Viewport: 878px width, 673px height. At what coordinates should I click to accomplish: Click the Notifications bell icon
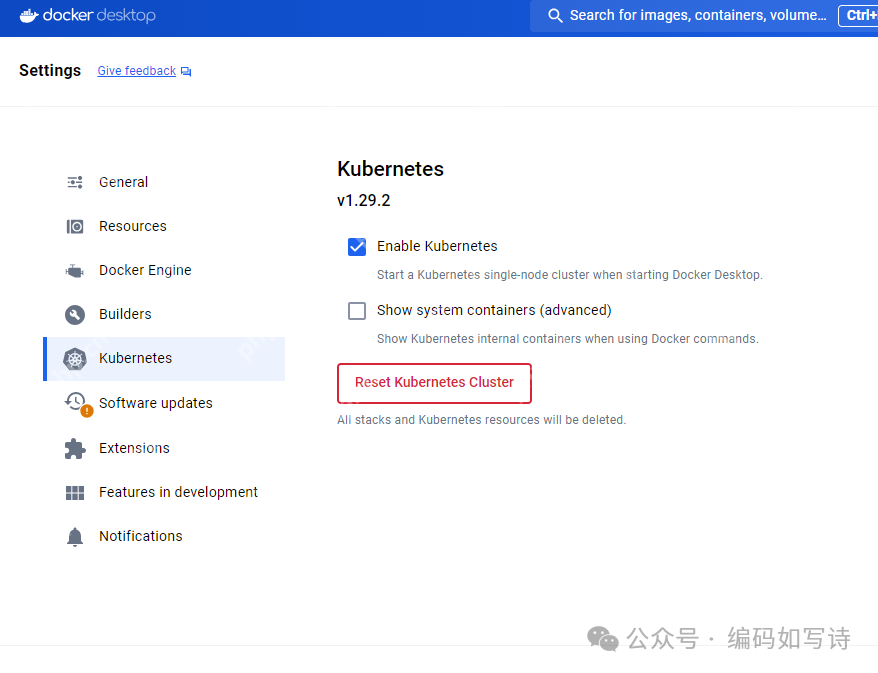(x=75, y=536)
